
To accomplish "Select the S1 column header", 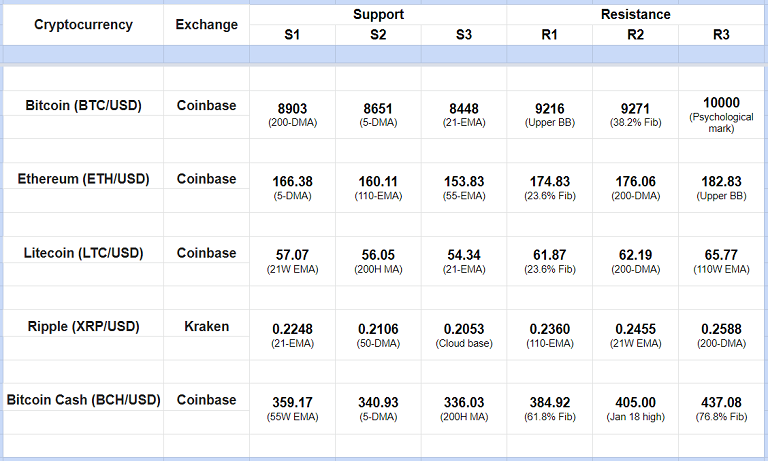I will pos(292,35).
